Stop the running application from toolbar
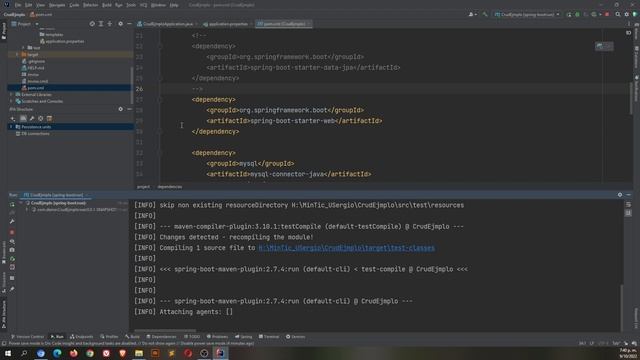 point(607,14)
